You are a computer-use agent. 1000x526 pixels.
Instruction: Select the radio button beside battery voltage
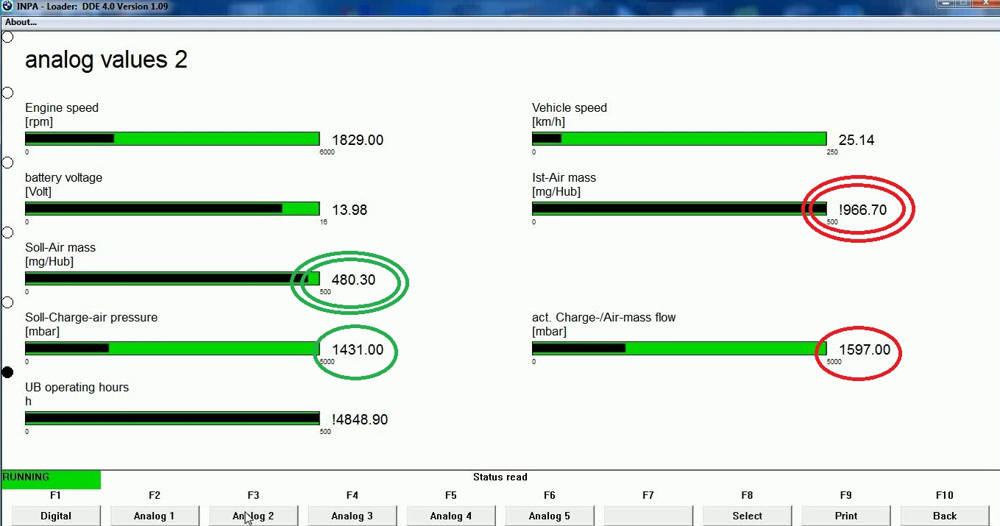tap(8, 162)
